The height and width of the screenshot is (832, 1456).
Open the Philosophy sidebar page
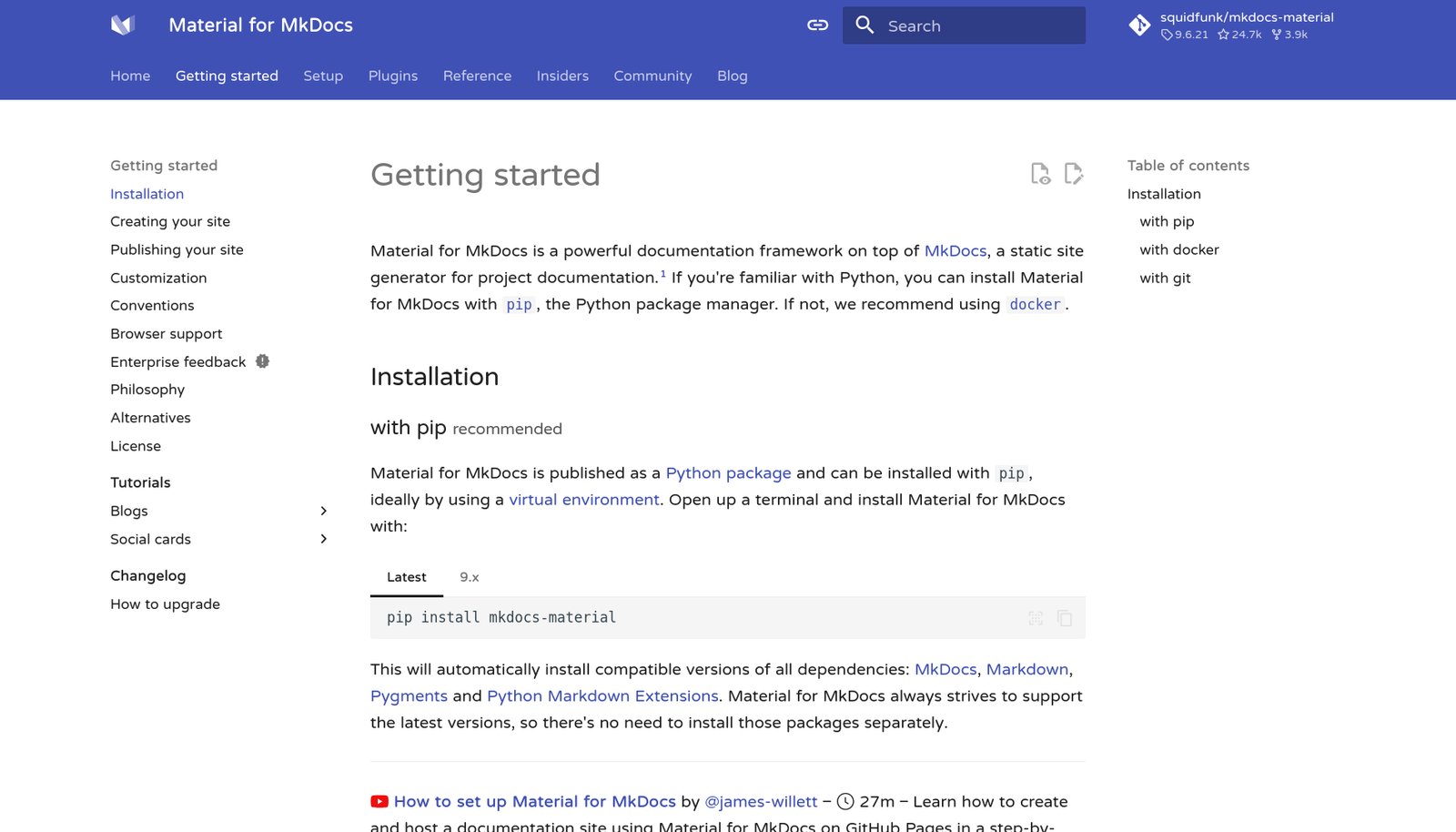(147, 390)
